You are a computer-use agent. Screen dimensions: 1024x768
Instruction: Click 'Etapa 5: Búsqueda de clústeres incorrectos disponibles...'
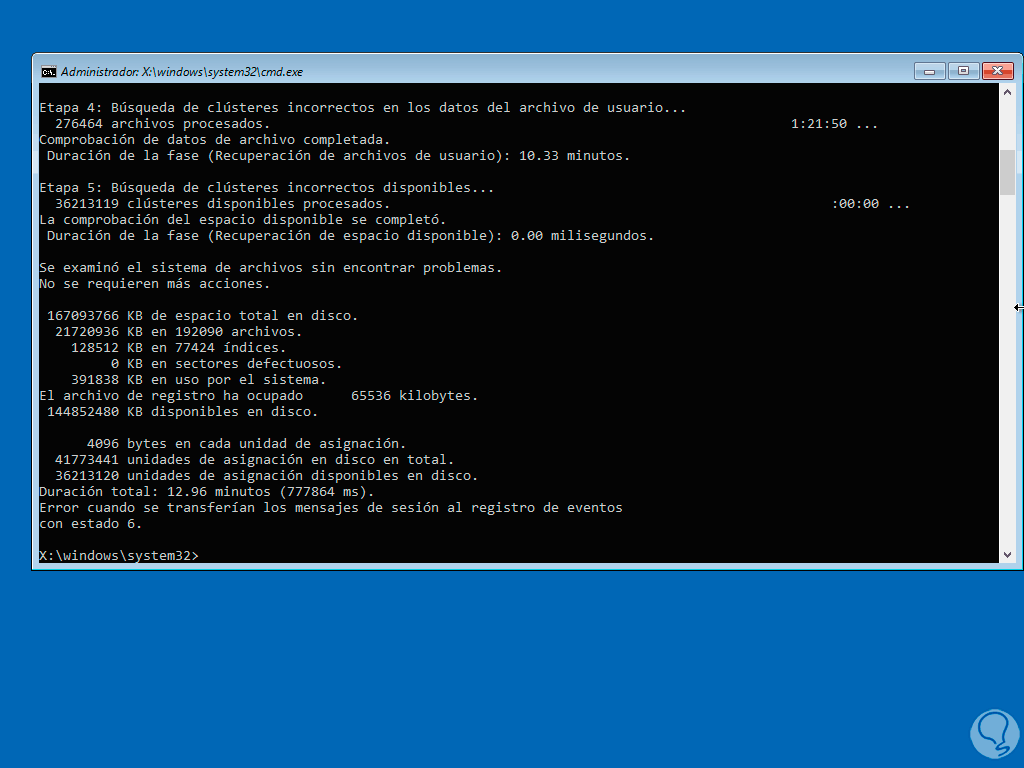tap(266, 188)
